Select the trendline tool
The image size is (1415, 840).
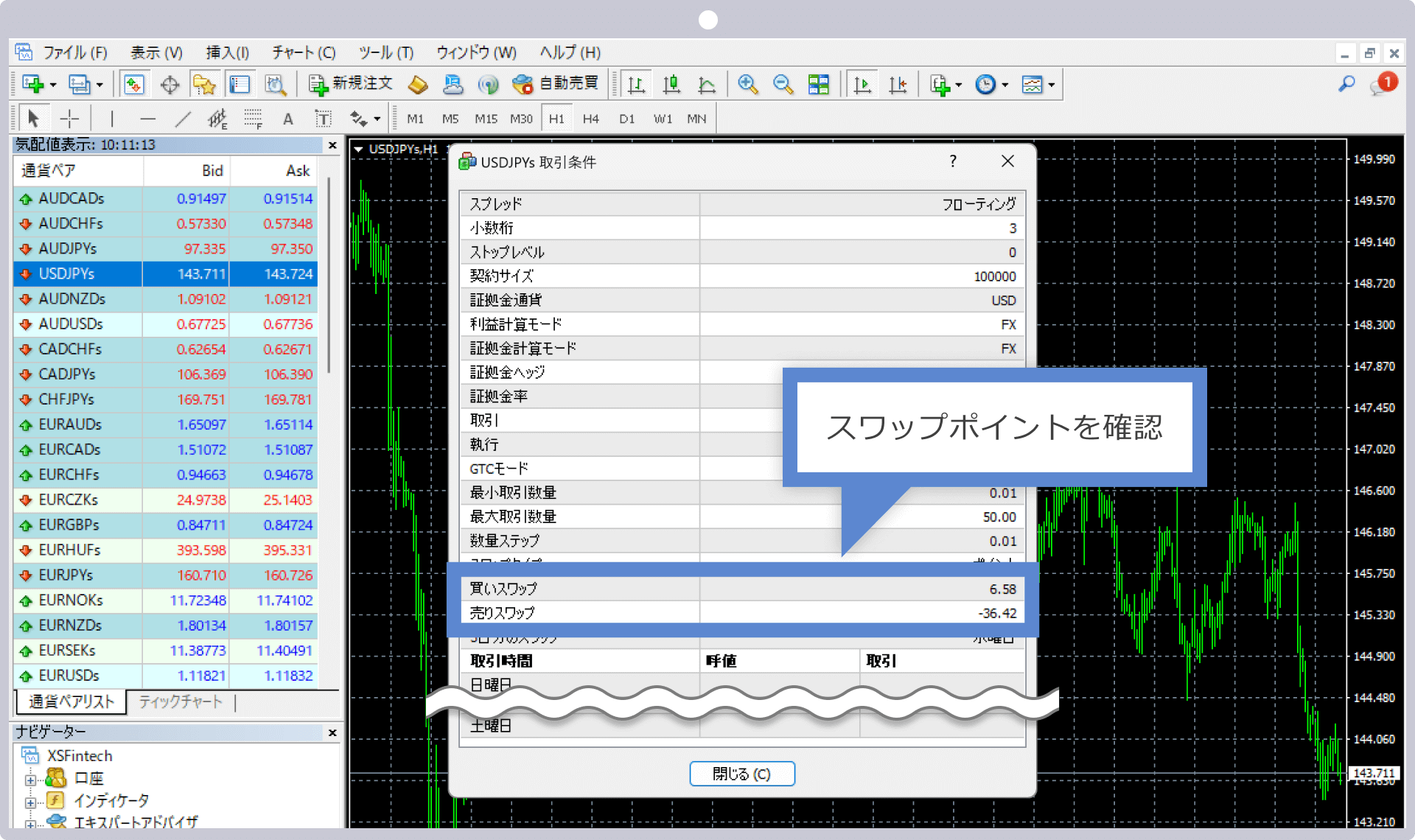click(x=183, y=118)
